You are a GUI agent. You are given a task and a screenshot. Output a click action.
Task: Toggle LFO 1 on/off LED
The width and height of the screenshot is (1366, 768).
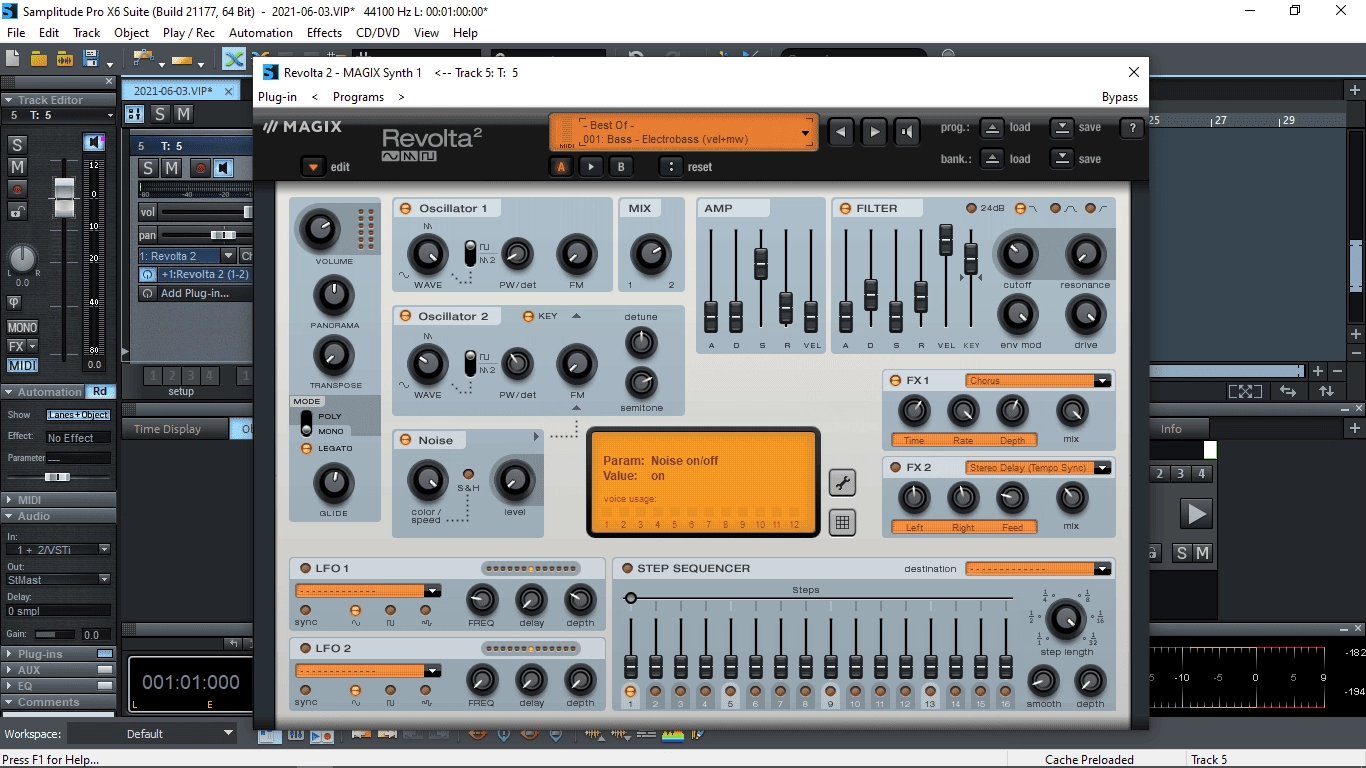pyautogui.click(x=304, y=568)
